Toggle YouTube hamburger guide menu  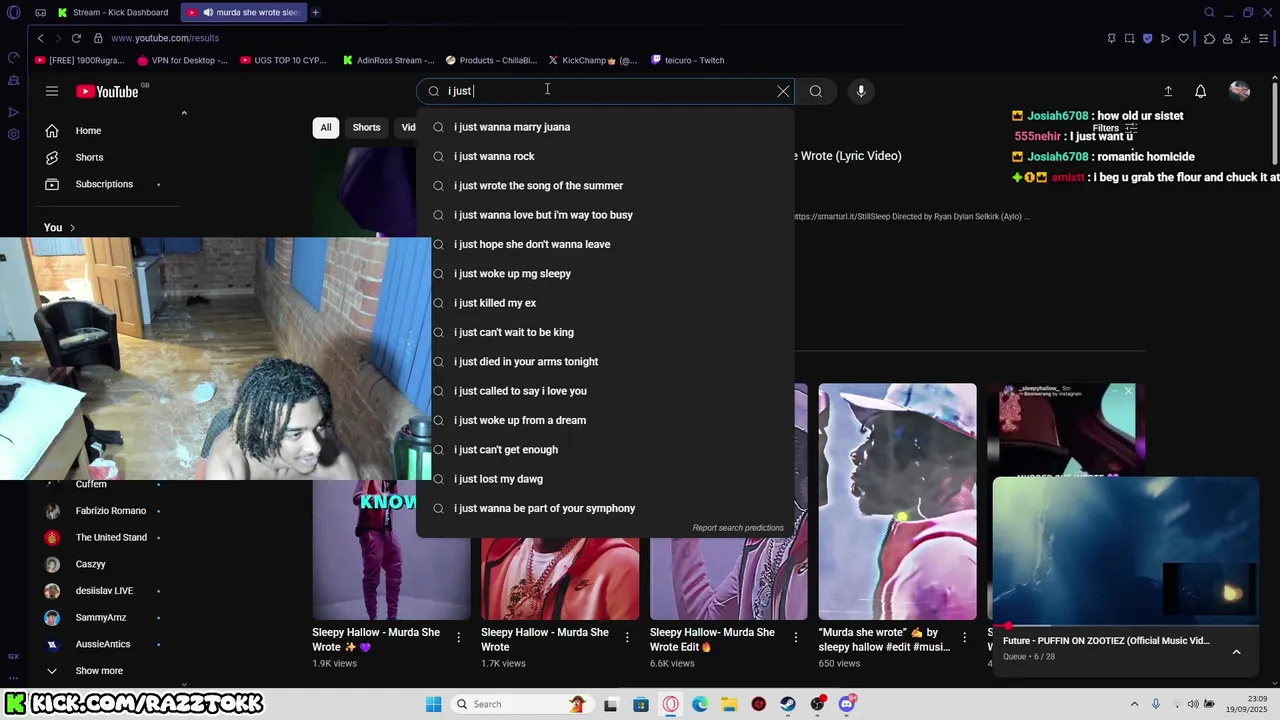52,91
